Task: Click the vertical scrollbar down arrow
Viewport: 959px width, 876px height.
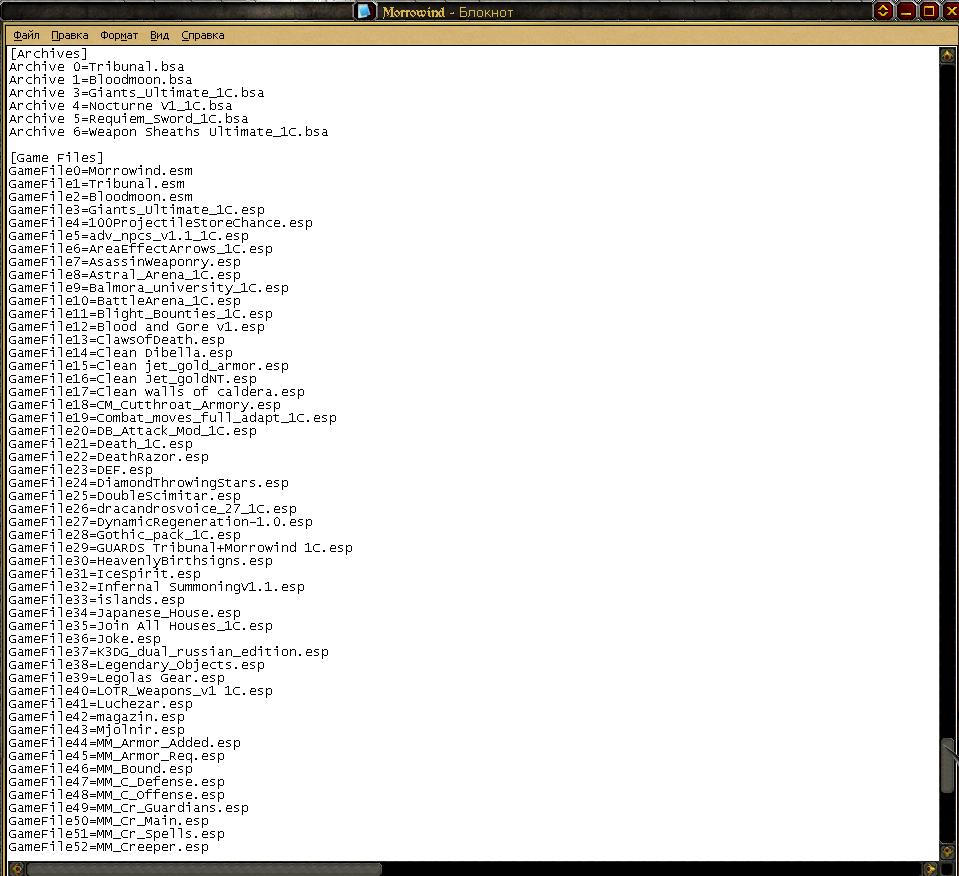Action: pyautogui.click(x=947, y=852)
